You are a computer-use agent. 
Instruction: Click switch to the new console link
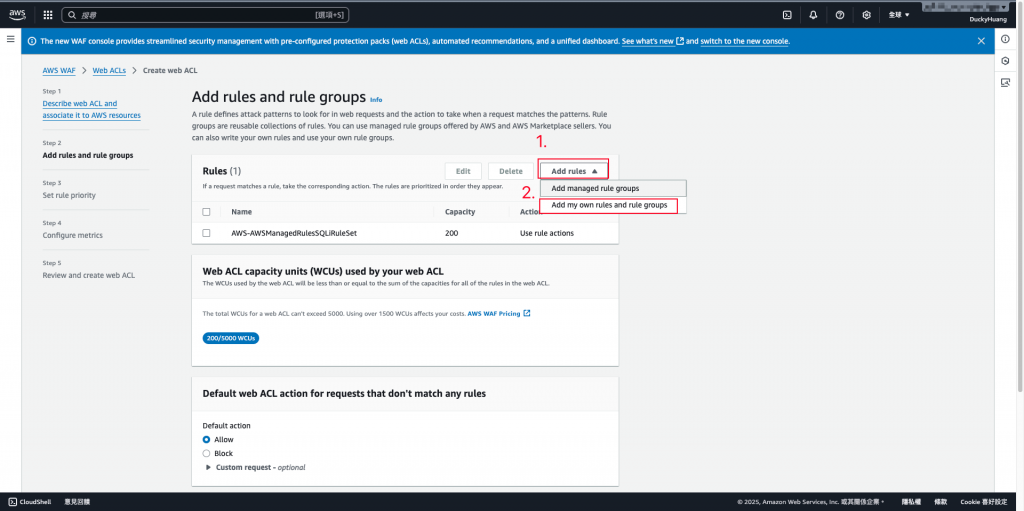744,41
